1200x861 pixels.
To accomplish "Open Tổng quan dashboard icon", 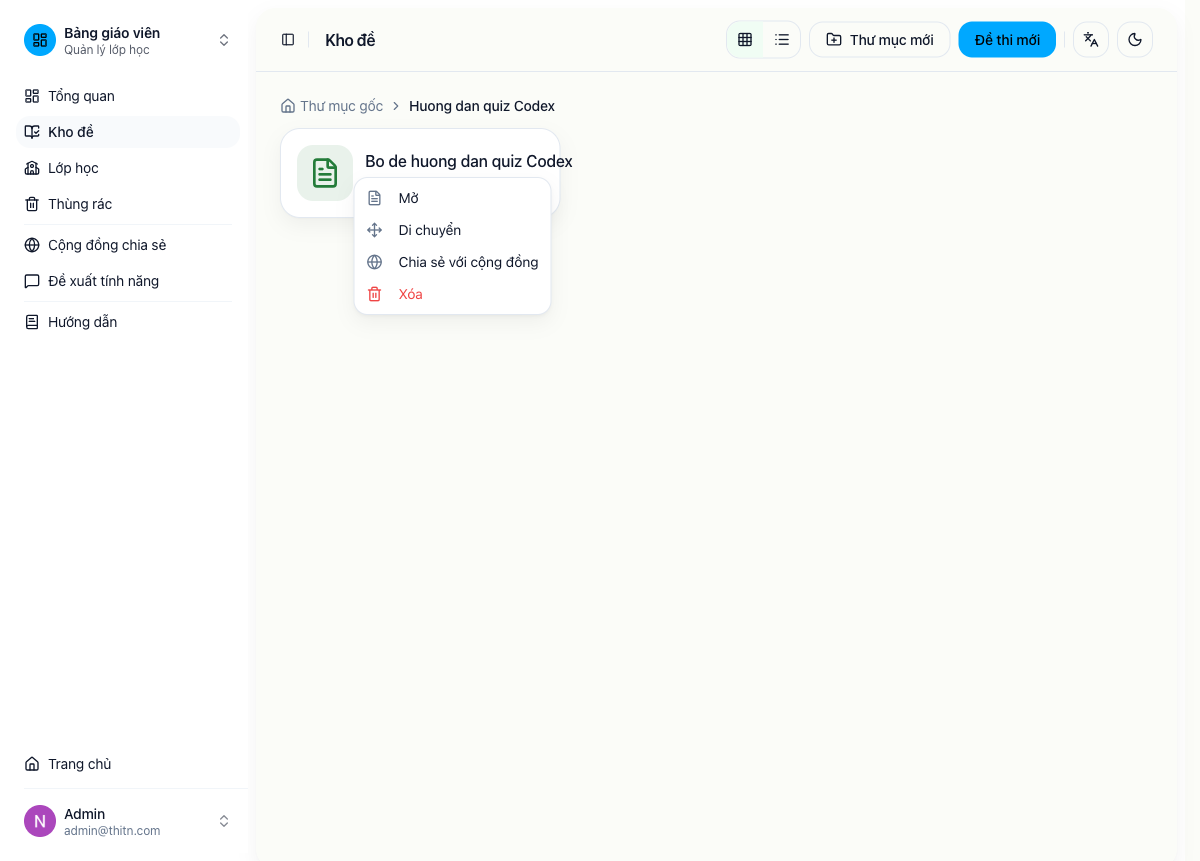I will click(x=32, y=96).
